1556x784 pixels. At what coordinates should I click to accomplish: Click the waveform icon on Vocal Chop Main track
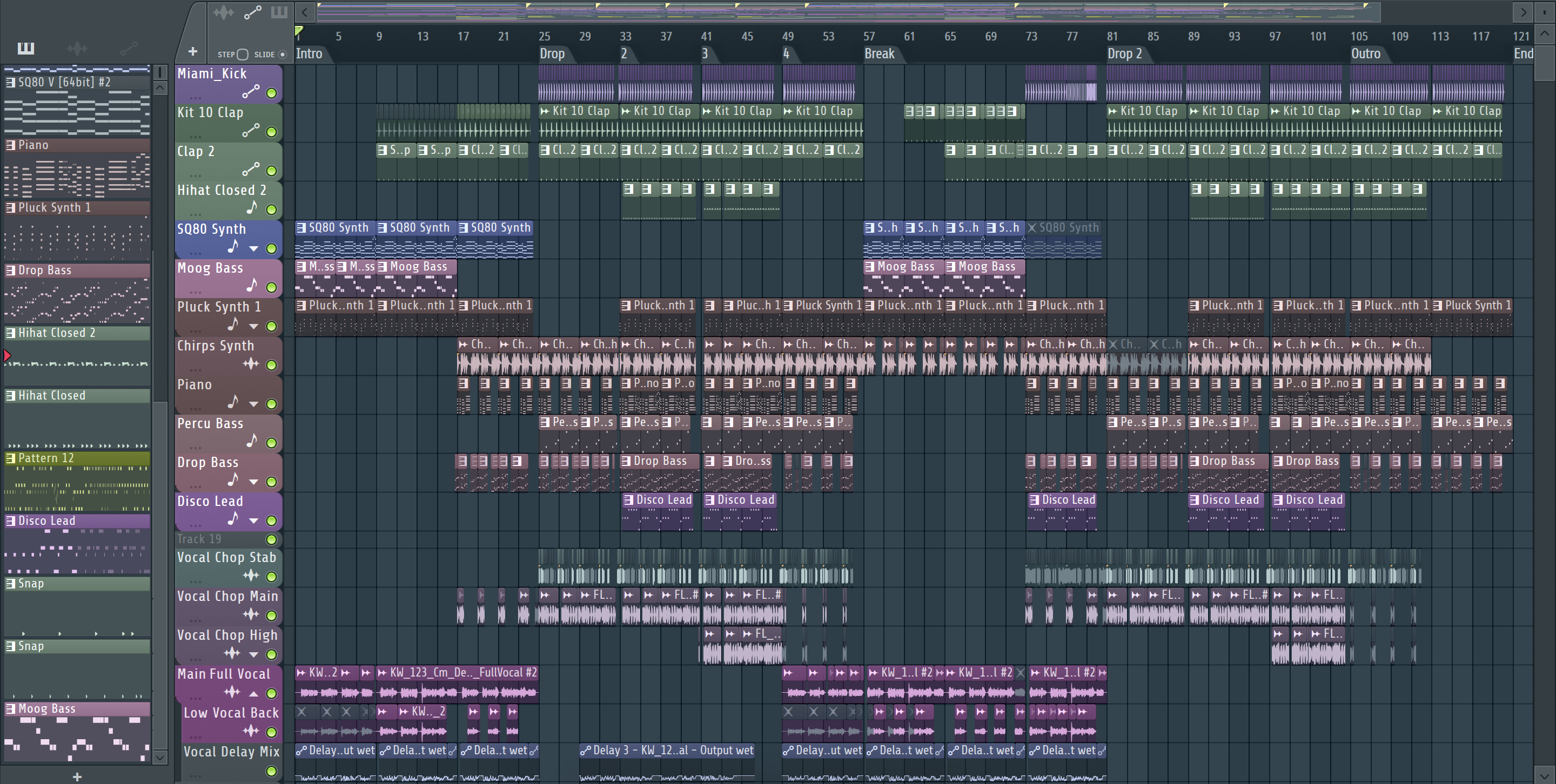click(251, 614)
